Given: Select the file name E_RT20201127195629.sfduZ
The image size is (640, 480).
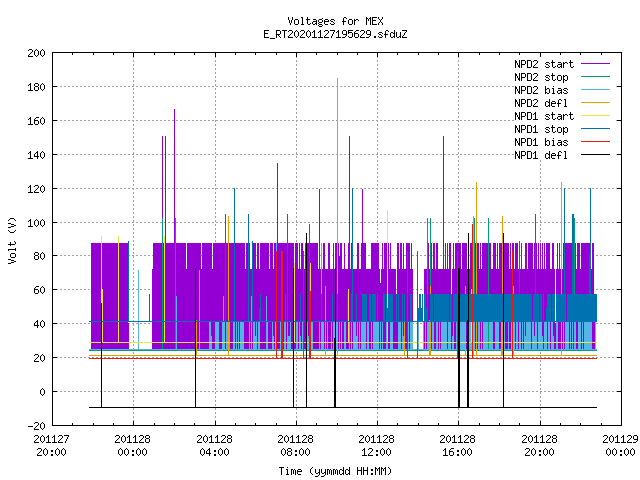Looking at the screenshot, I should [x=335, y=34].
